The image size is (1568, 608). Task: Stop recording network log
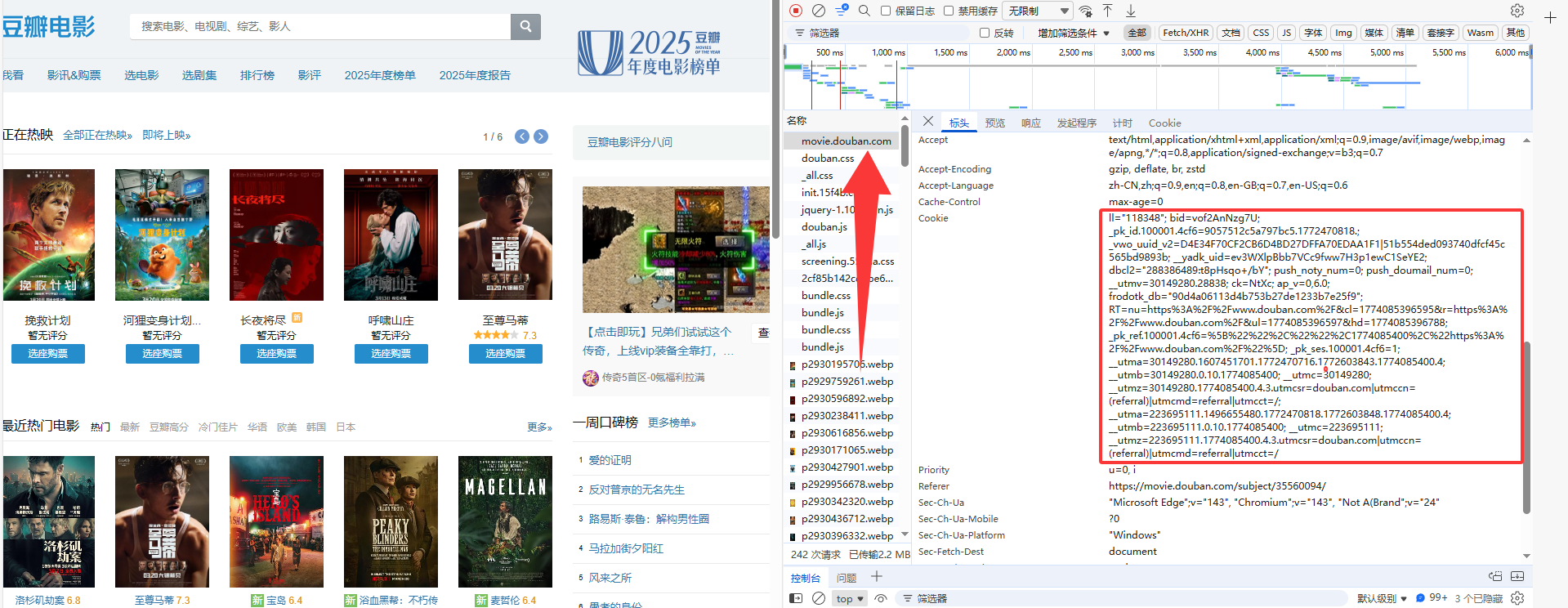pos(796,11)
